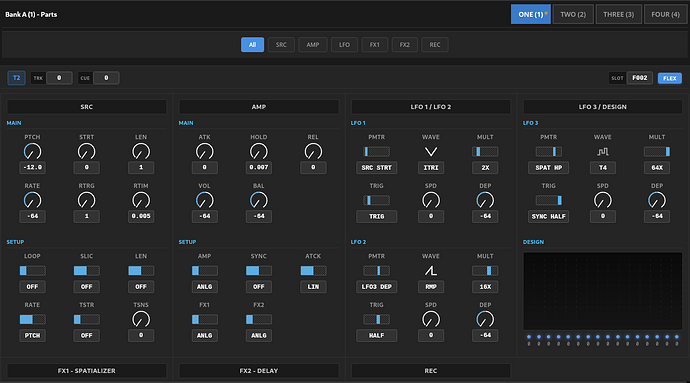The width and height of the screenshot is (690, 383).
Task: Move the LFO 1 PMTR slider
Action: tap(376, 152)
